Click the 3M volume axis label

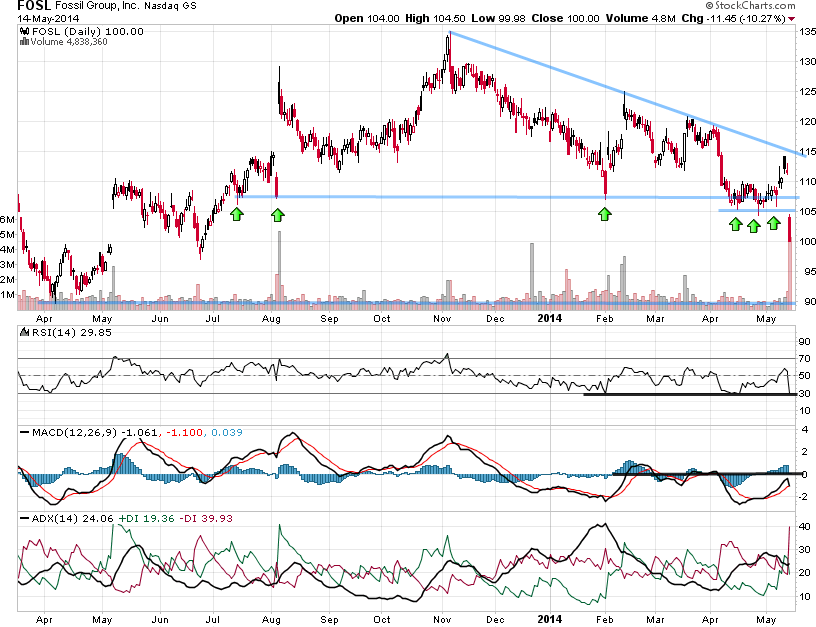(7, 265)
